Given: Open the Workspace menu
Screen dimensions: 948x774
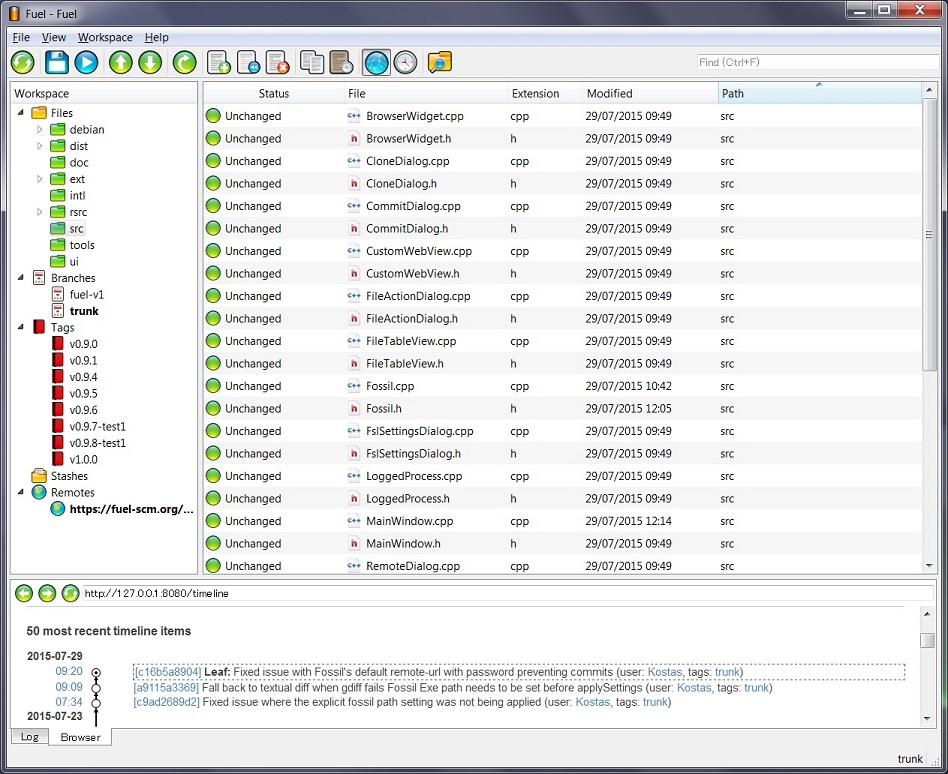Looking at the screenshot, I should pyautogui.click(x=105, y=37).
